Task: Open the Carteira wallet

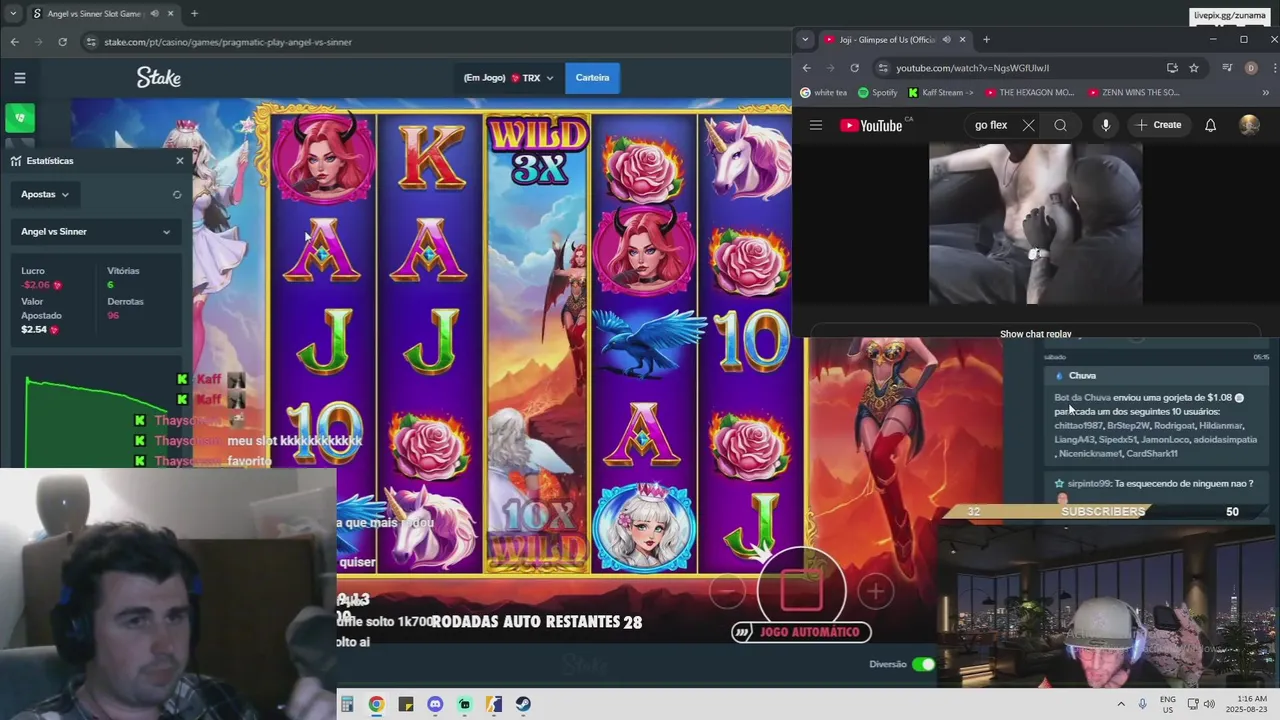Action: pos(592,78)
